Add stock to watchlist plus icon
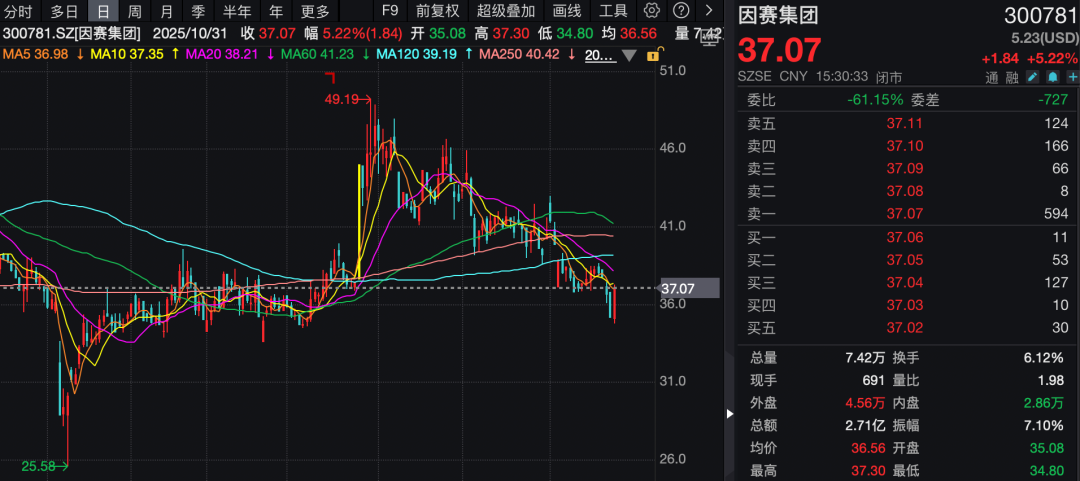1080x481 pixels. tap(1072, 77)
